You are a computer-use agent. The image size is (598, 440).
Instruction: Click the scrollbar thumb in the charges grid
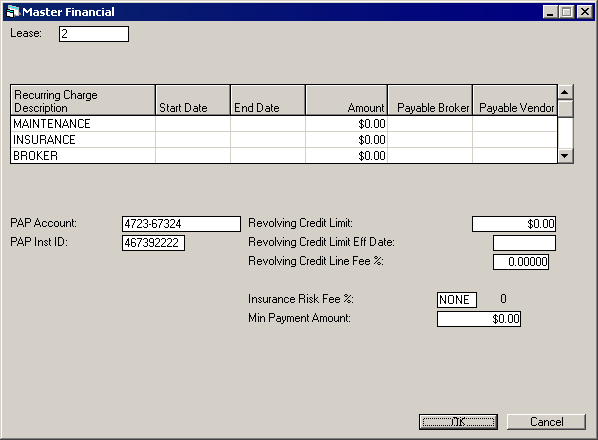[x=565, y=109]
